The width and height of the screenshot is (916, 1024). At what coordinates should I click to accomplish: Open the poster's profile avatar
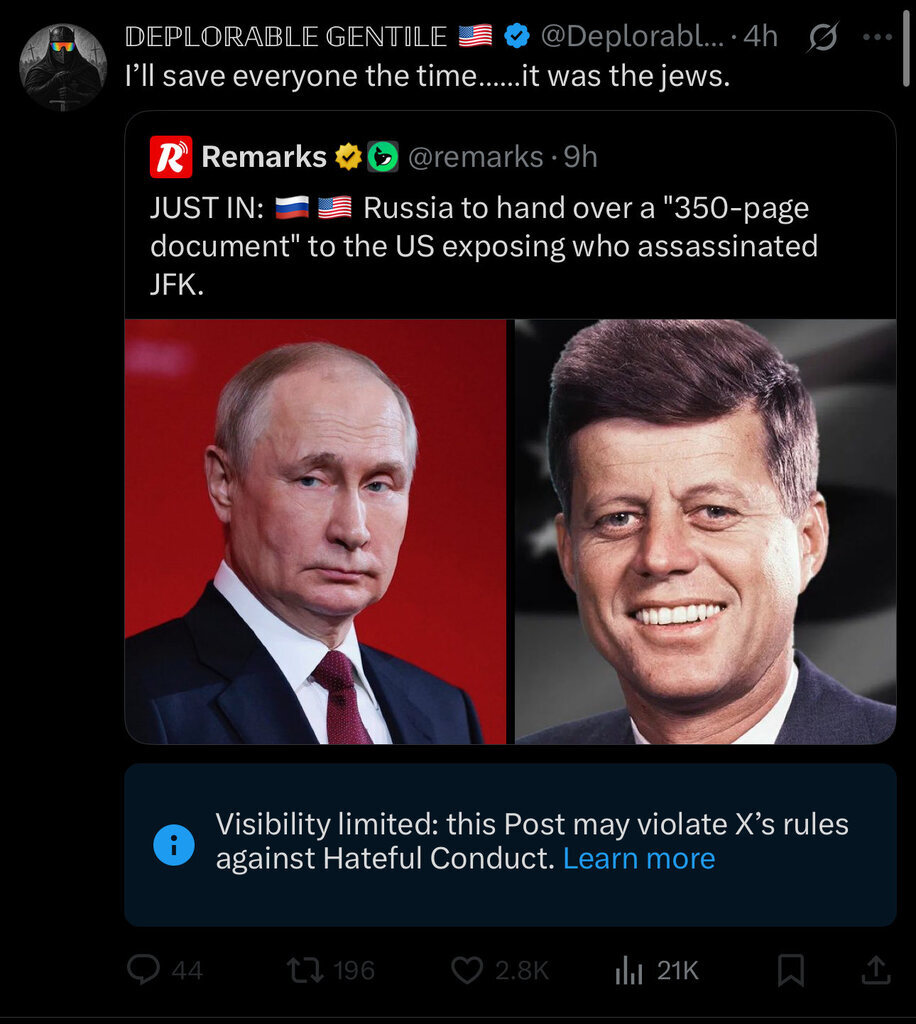coord(63,67)
